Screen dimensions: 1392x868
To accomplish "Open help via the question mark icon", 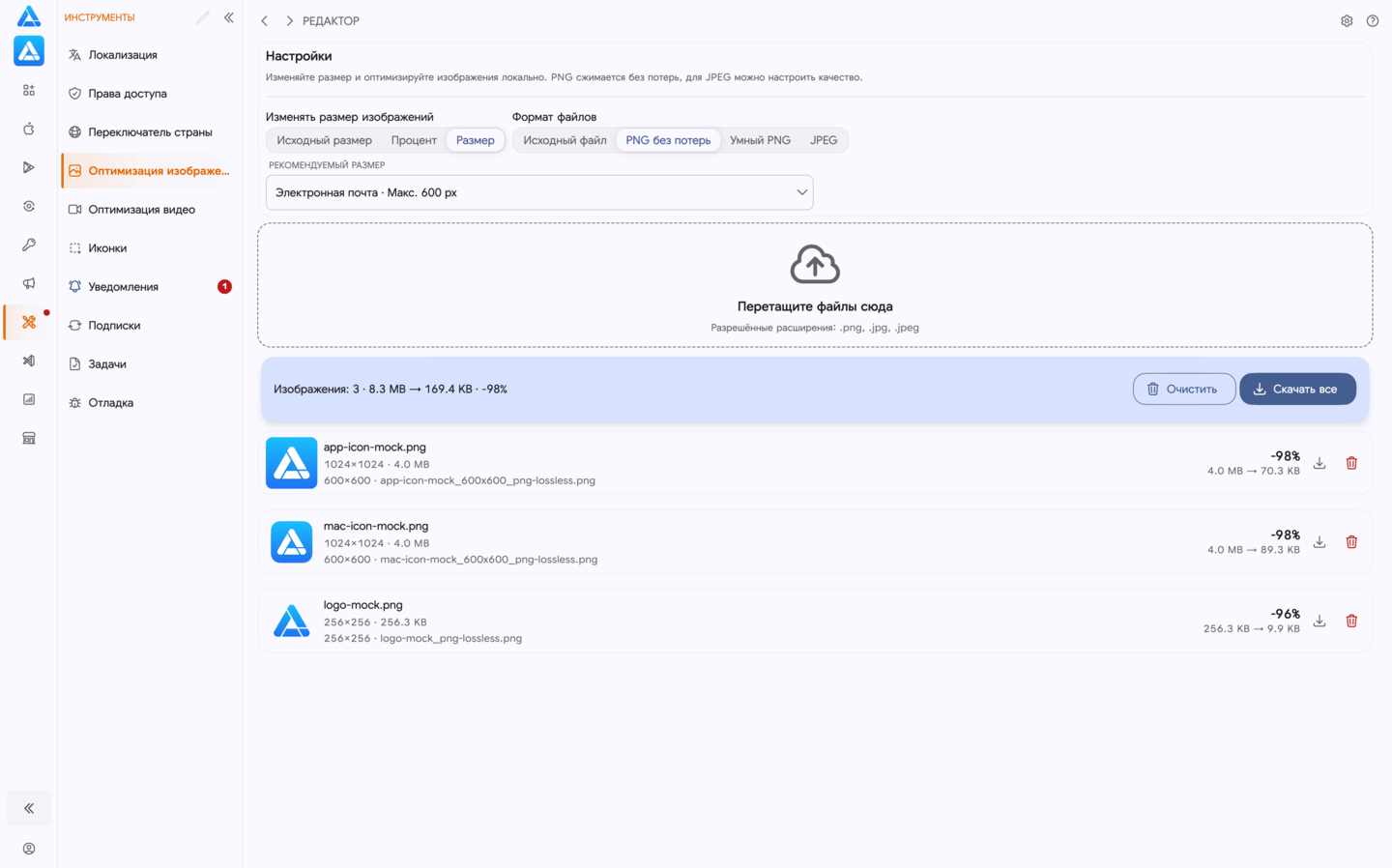I will point(1373,20).
